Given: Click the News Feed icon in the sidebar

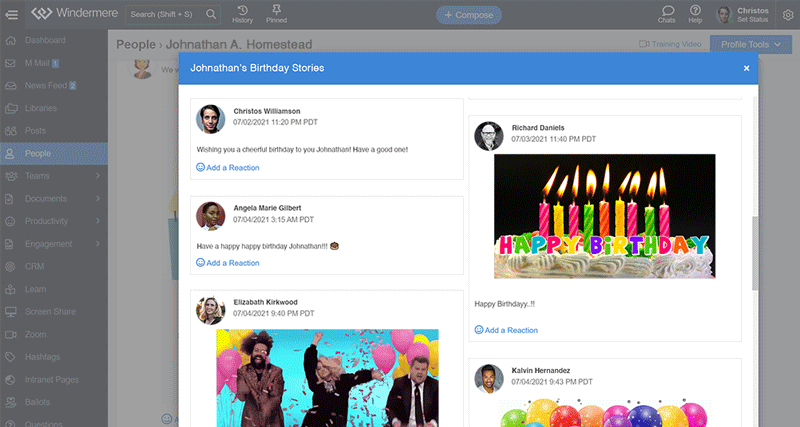Looking at the screenshot, I should 11,86.
